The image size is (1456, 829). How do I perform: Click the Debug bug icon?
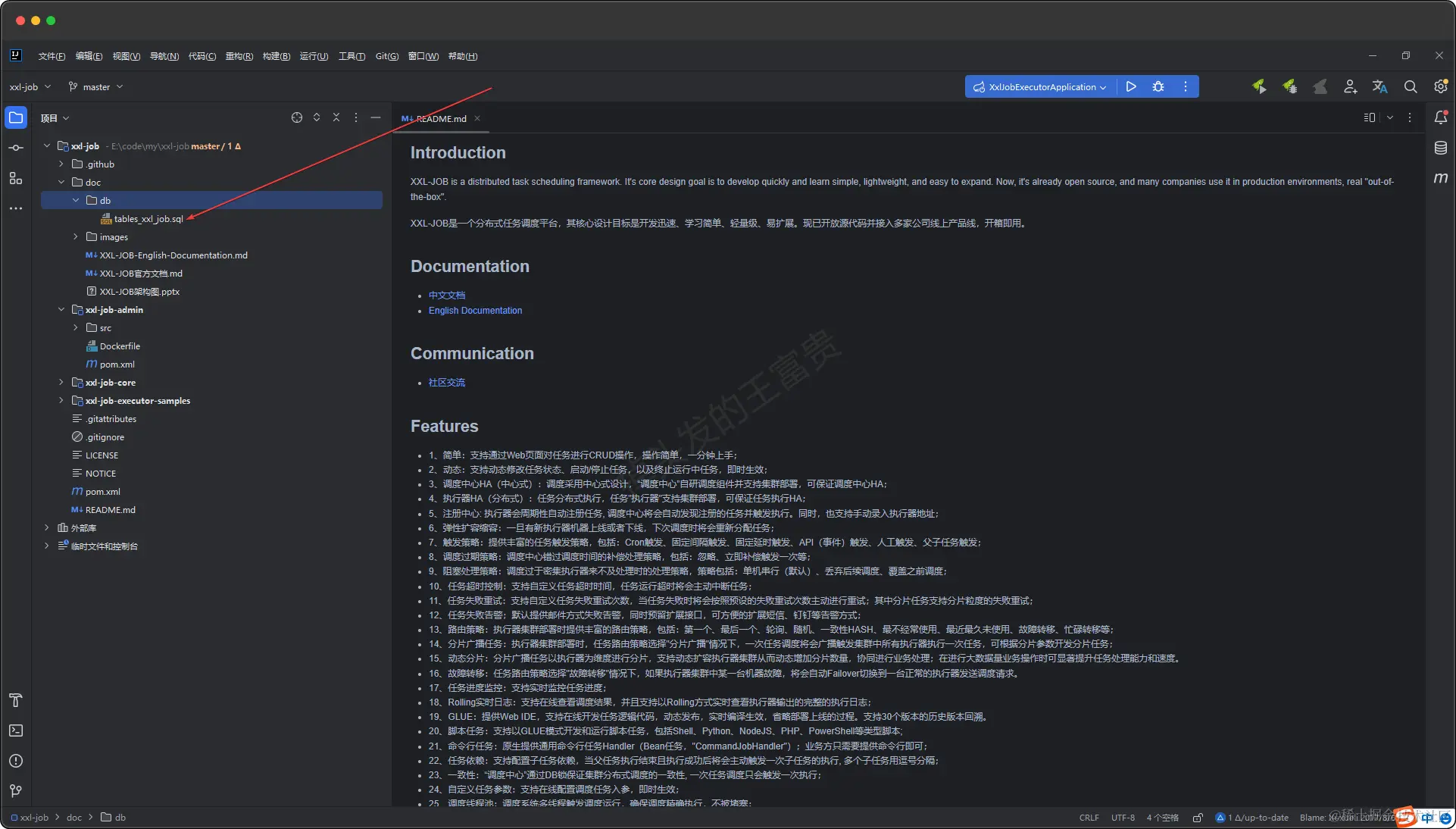1158,86
